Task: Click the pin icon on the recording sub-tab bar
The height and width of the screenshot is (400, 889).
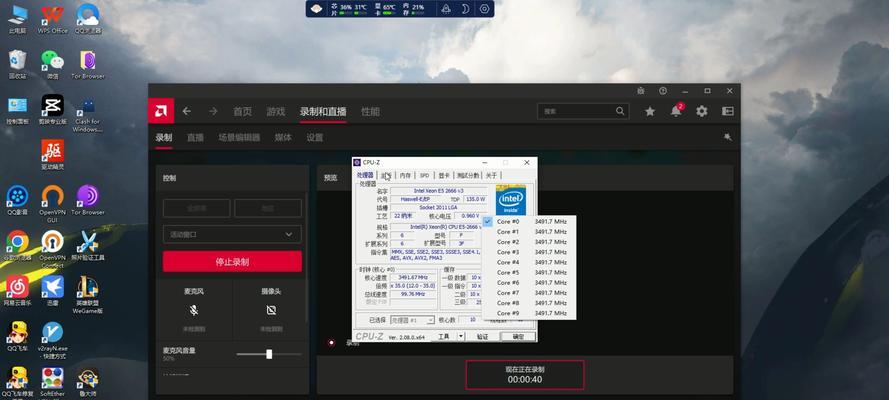Action: point(728,137)
